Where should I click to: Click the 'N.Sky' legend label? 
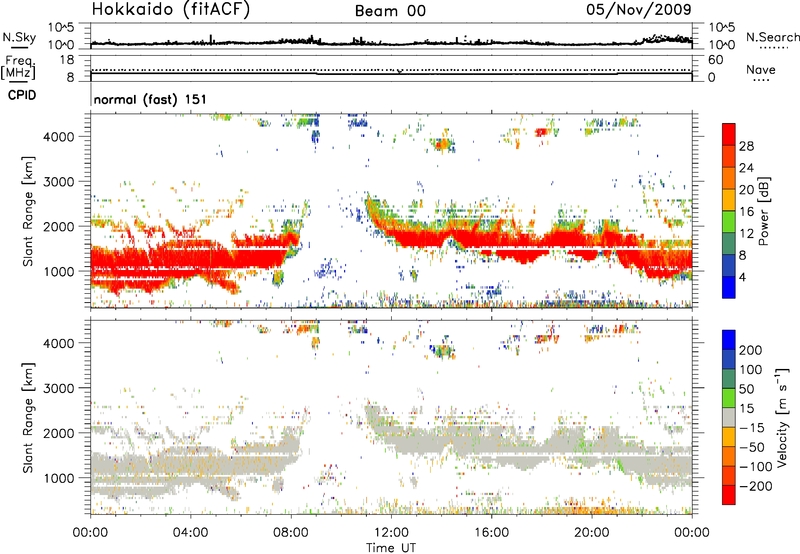tap(19, 37)
